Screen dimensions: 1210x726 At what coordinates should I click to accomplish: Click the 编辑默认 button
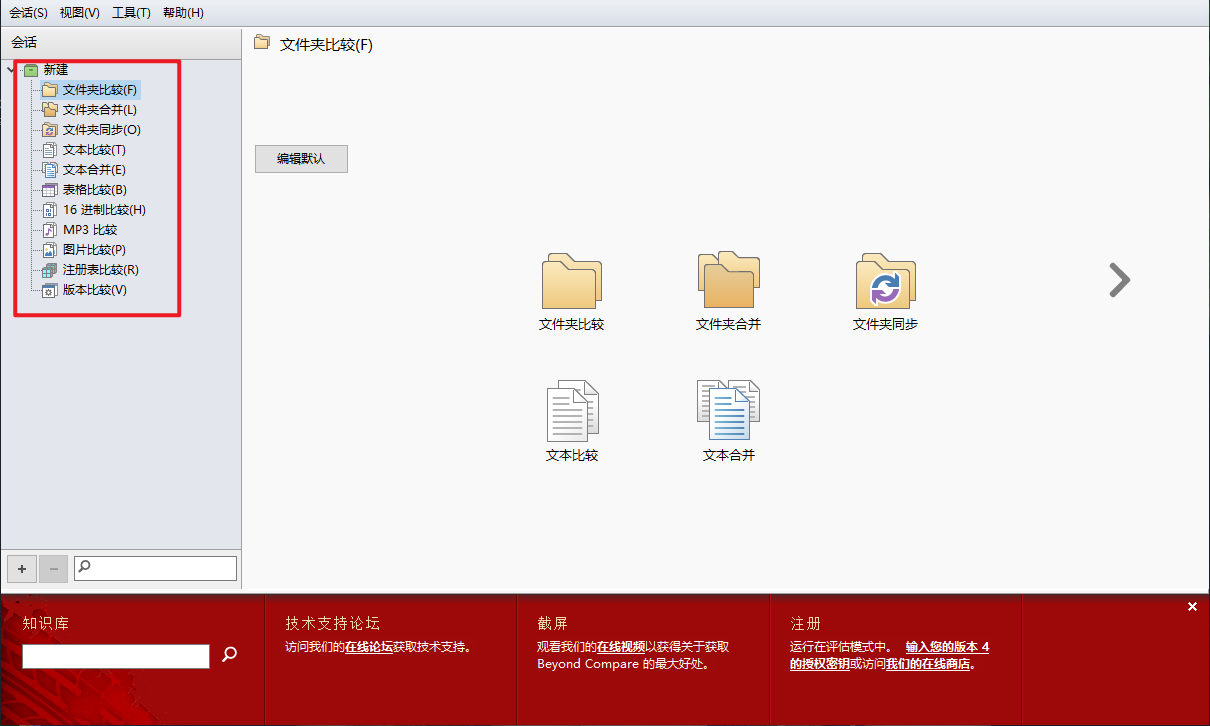[301, 158]
